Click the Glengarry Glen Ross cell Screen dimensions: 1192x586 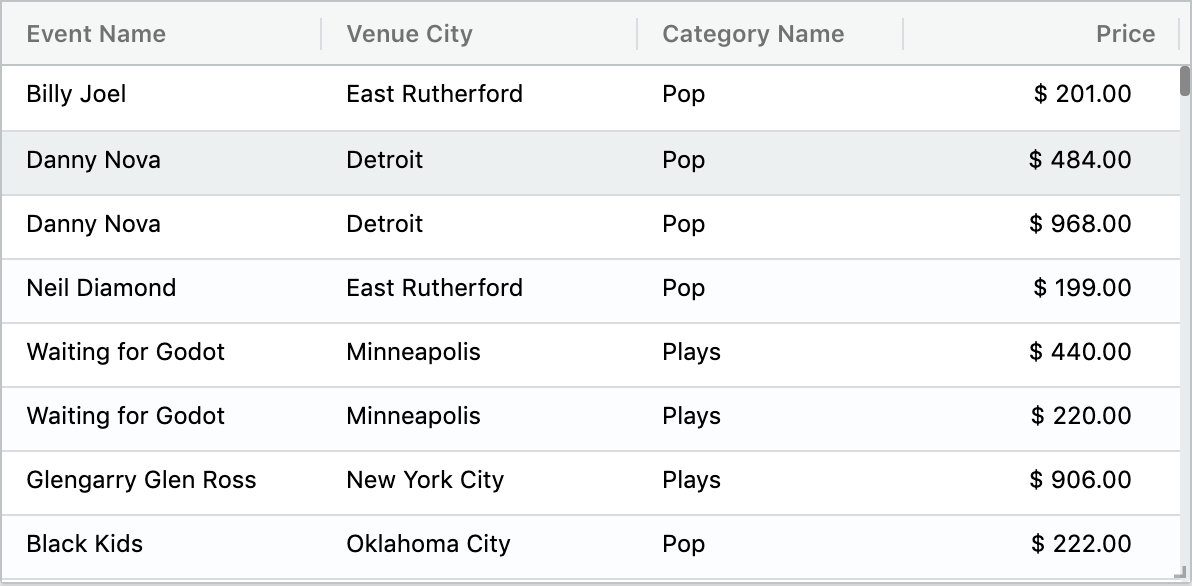click(x=141, y=480)
